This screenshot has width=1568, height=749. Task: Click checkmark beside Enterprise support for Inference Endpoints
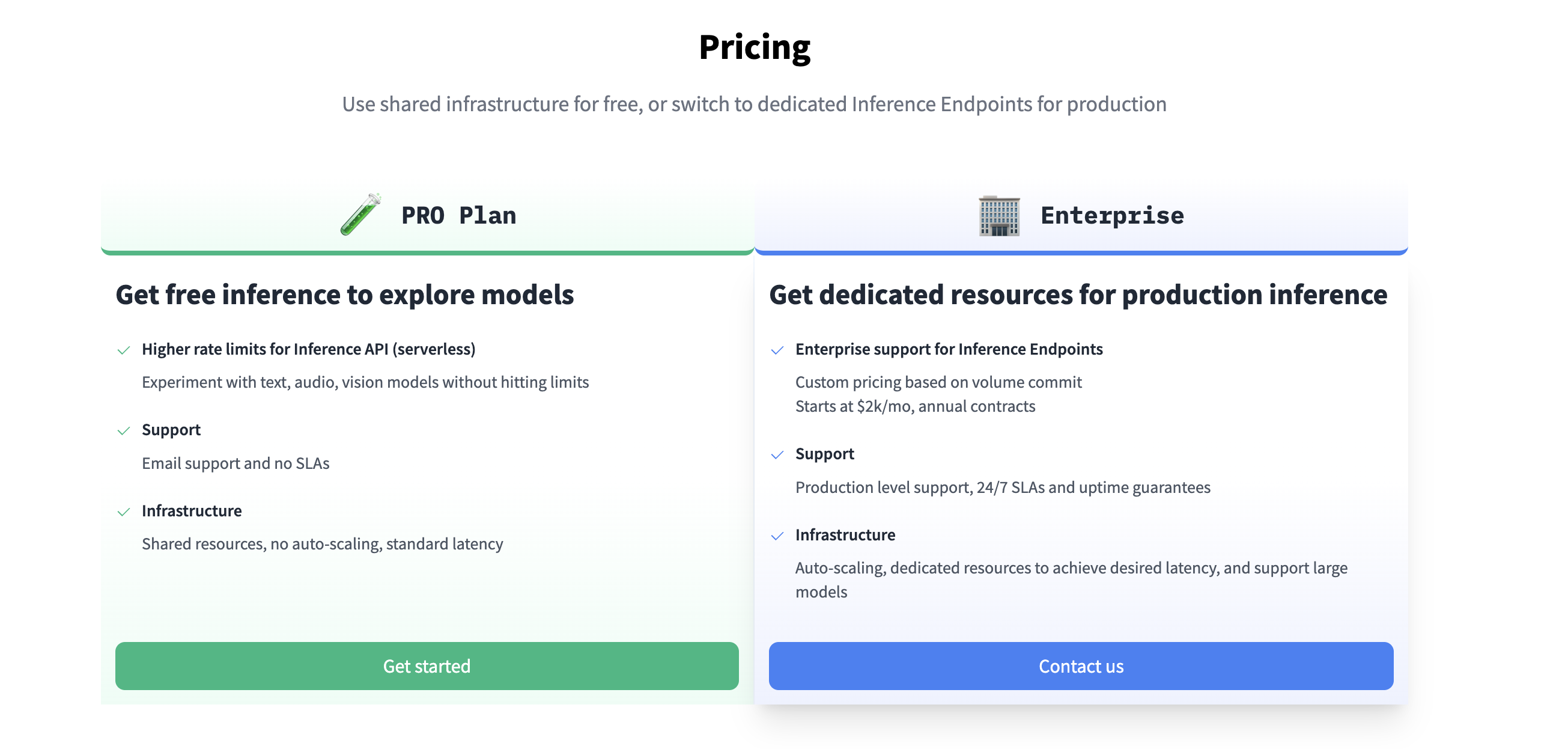[777, 350]
